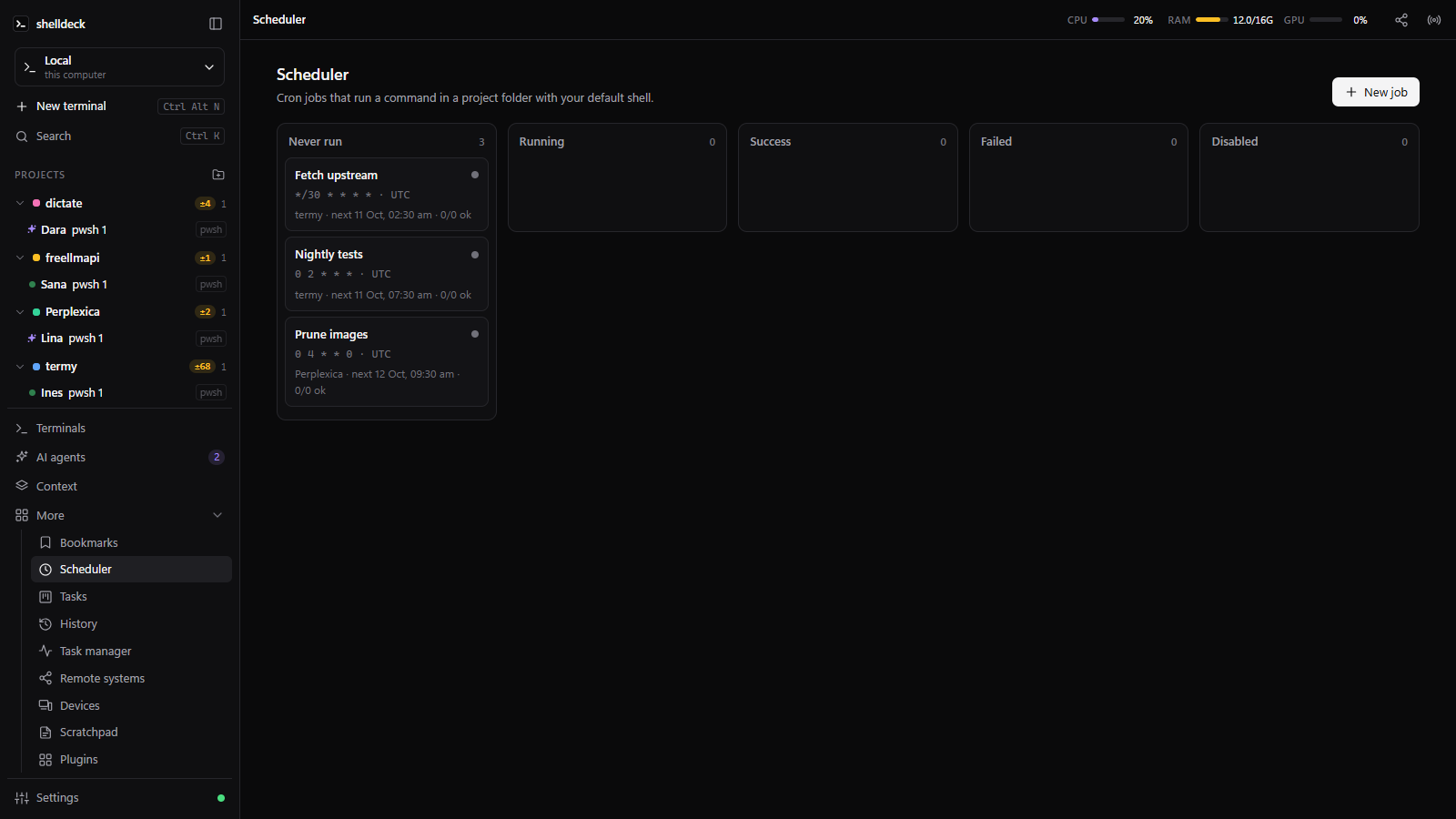This screenshot has height=819, width=1456.
Task: Open the Tasks page
Action: pyautogui.click(x=131, y=597)
